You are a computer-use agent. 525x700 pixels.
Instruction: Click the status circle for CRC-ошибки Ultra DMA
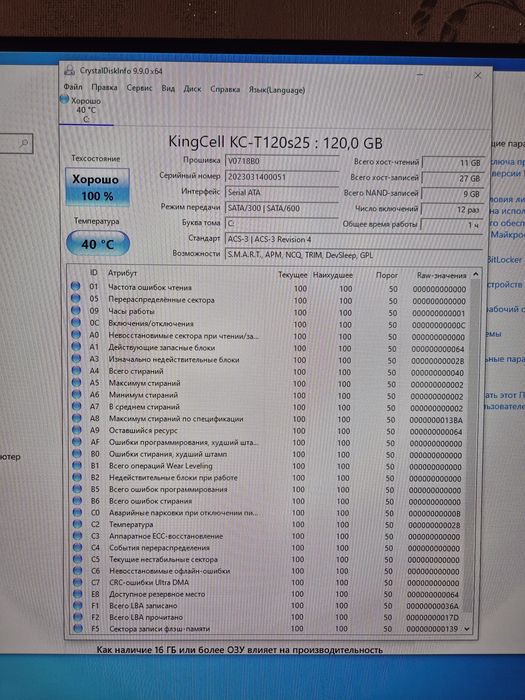pos(78,582)
